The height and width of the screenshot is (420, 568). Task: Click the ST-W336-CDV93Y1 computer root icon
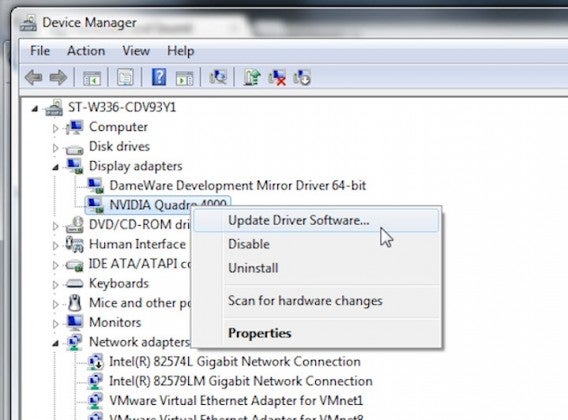pyautogui.click(x=54, y=108)
